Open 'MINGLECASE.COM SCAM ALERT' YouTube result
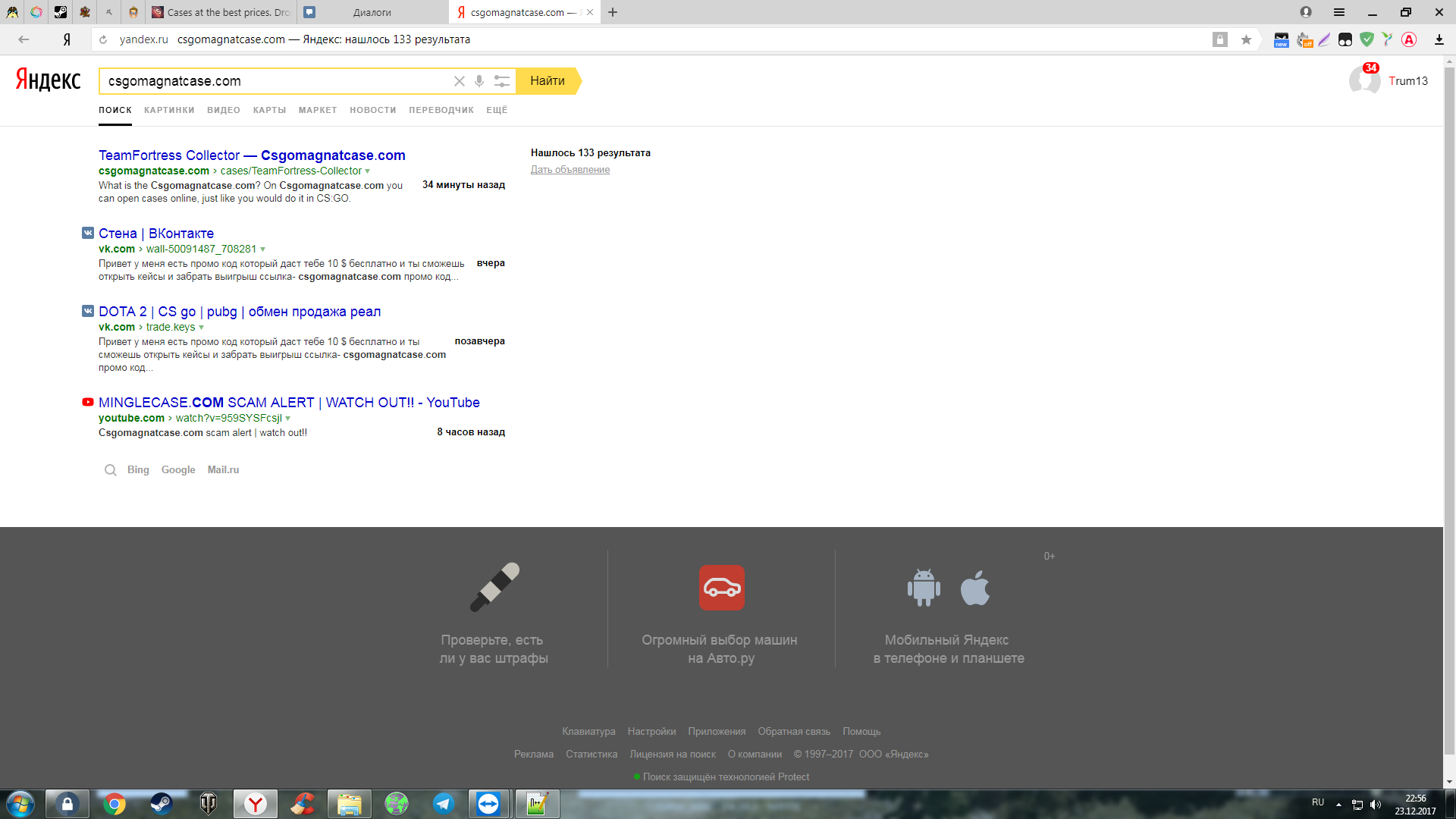This screenshot has height=819, width=1456. click(x=289, y=403)
